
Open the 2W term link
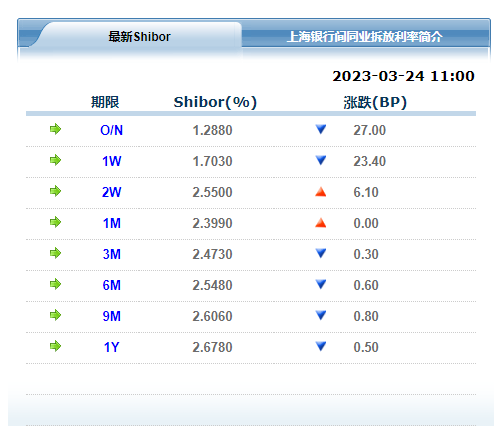pos(111,192)
